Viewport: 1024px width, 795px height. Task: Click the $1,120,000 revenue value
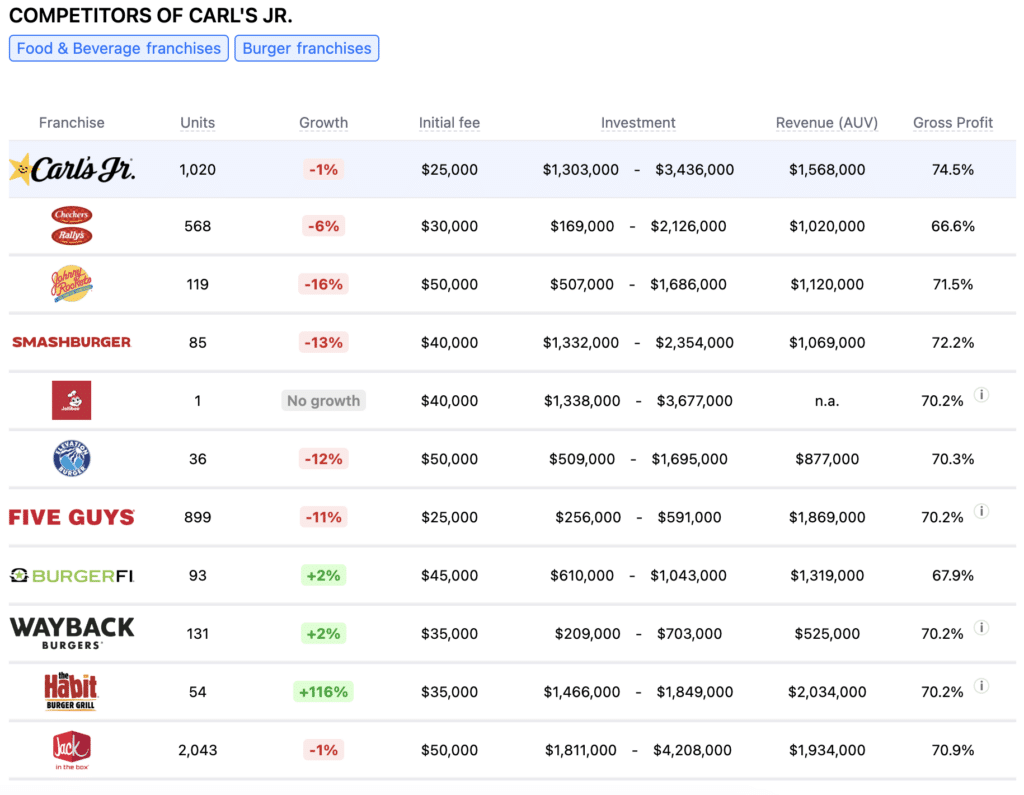tap(827, 284)
